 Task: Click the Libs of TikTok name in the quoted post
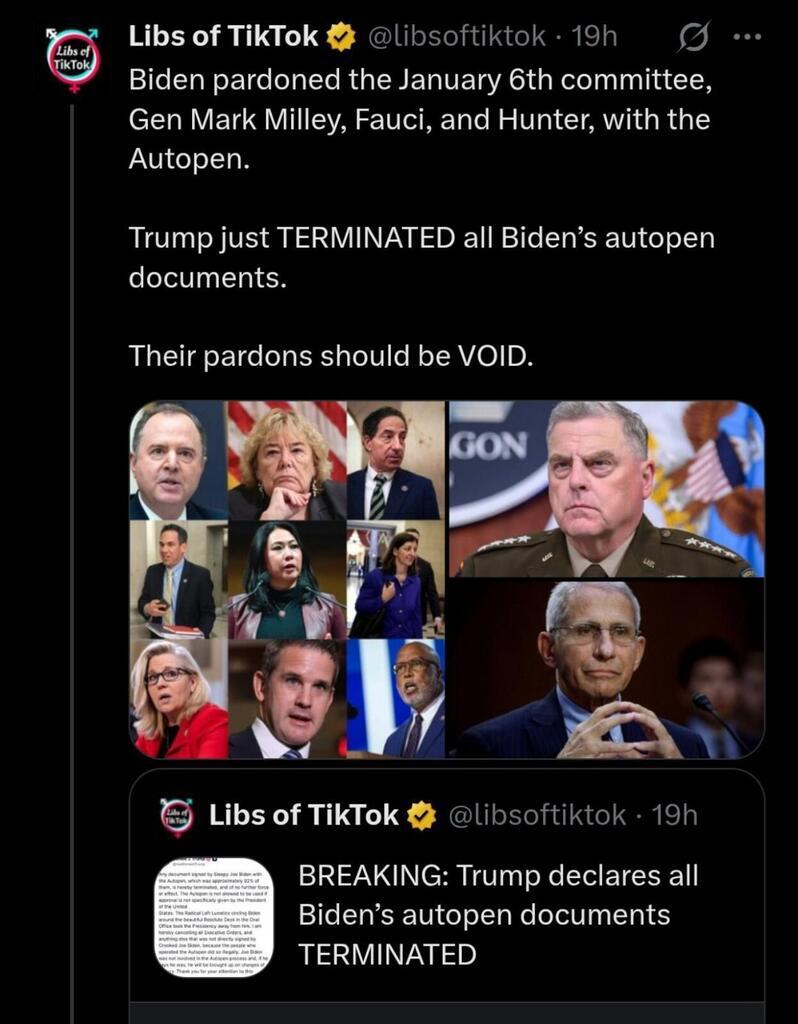pos(304,815)
